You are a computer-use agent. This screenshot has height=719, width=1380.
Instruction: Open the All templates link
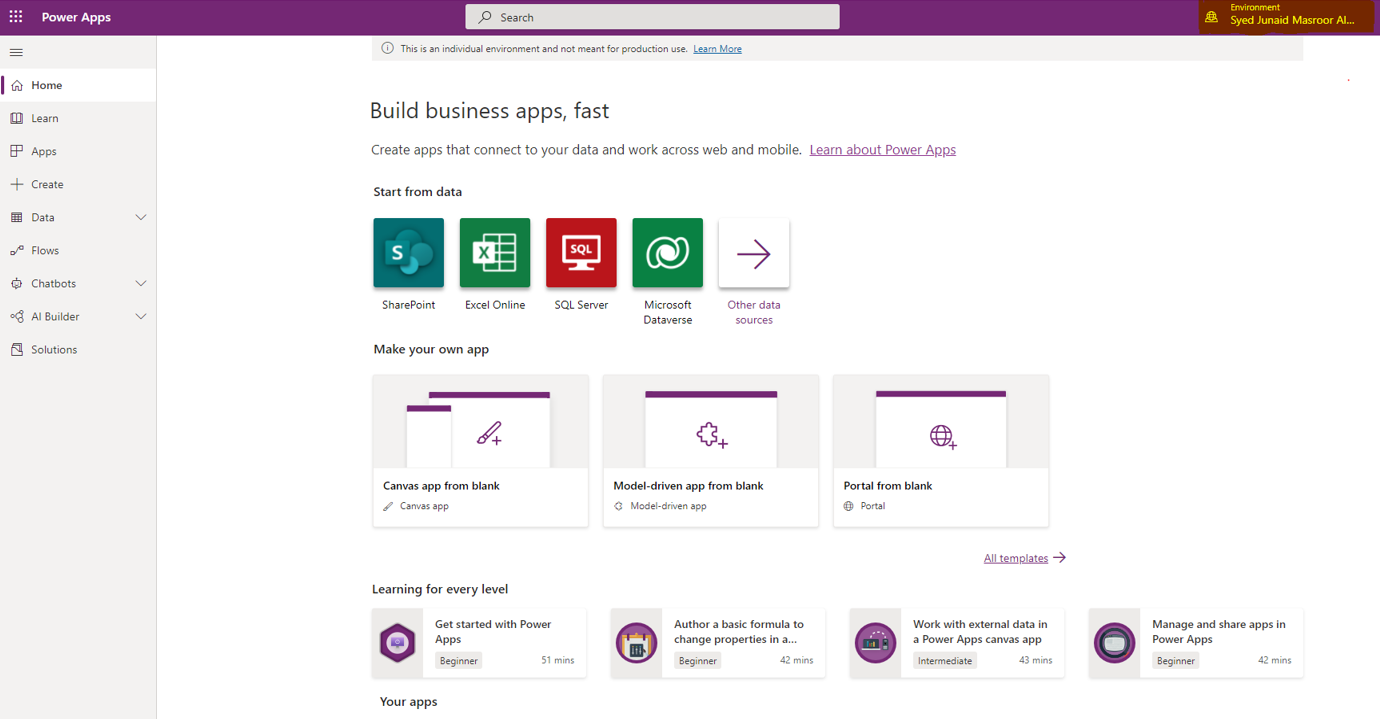tap(1016, 558)
